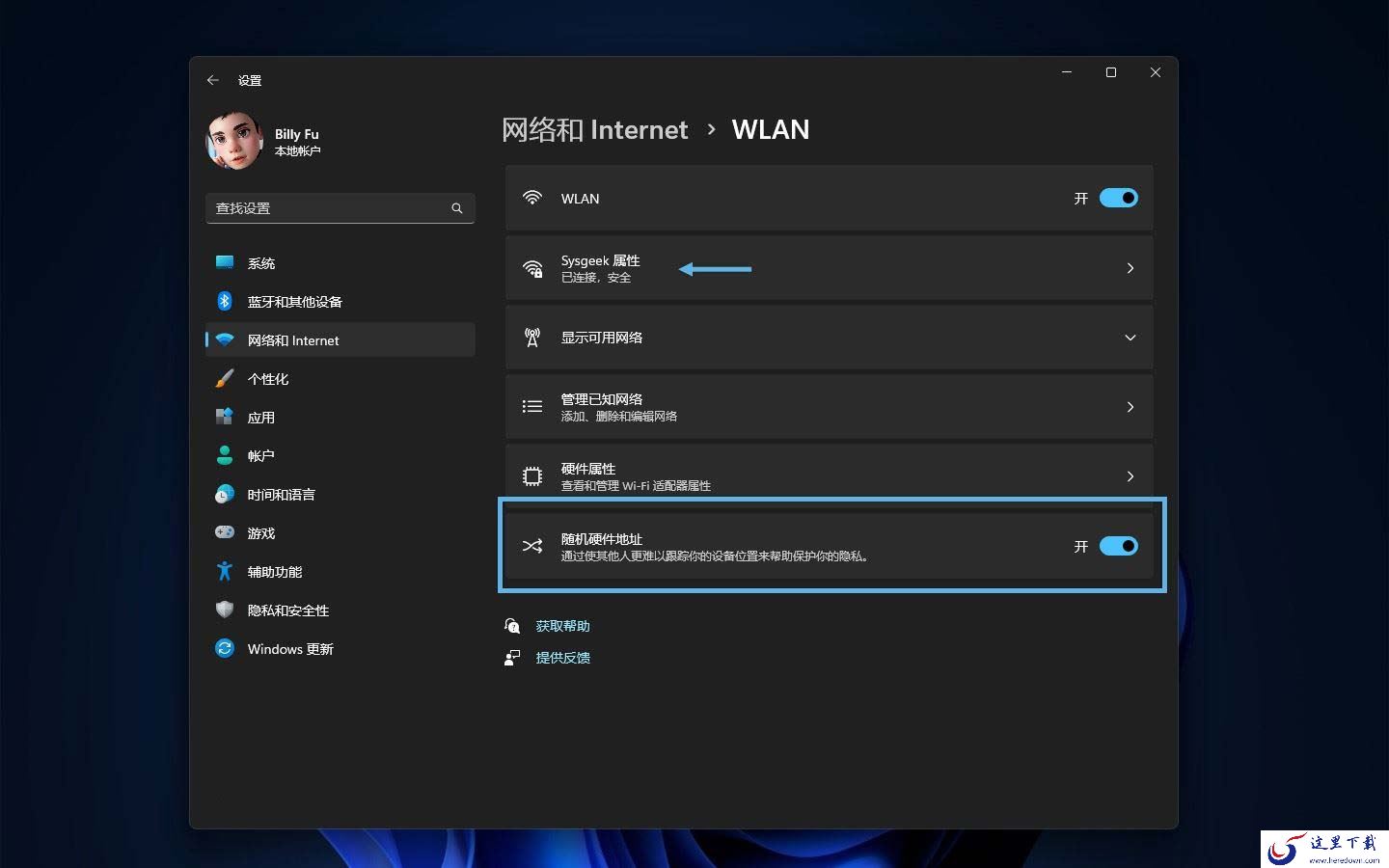This screenshot has width=1389, height=868.
Task: Open the Billy Fu profile avatar
Action: point(234,141)
